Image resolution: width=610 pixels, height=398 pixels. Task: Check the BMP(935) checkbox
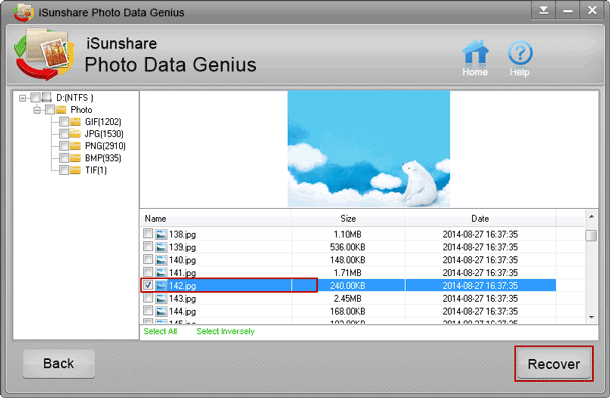tap(64, 158)
